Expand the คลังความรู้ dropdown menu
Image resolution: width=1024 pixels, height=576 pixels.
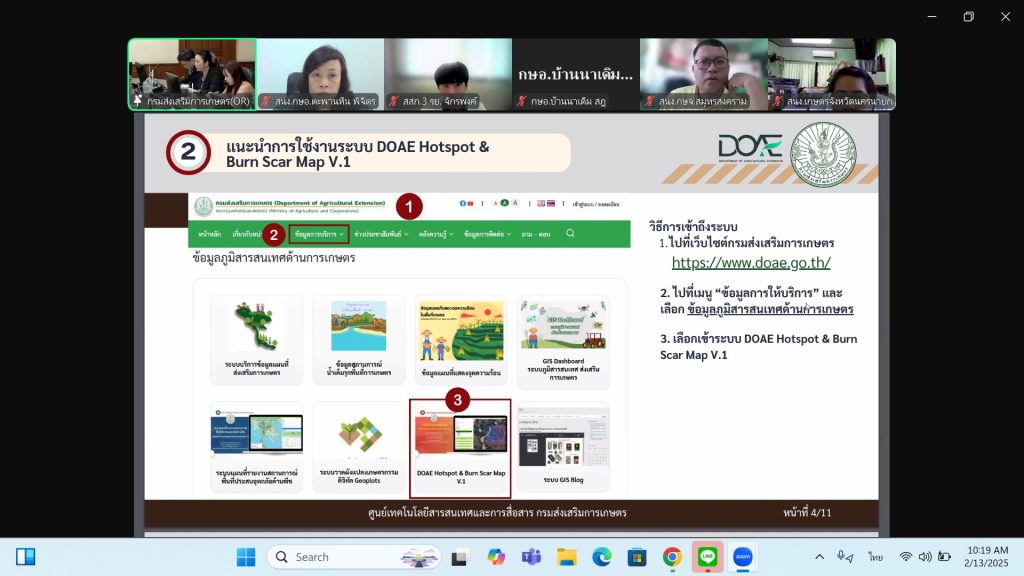click(436, 234)
